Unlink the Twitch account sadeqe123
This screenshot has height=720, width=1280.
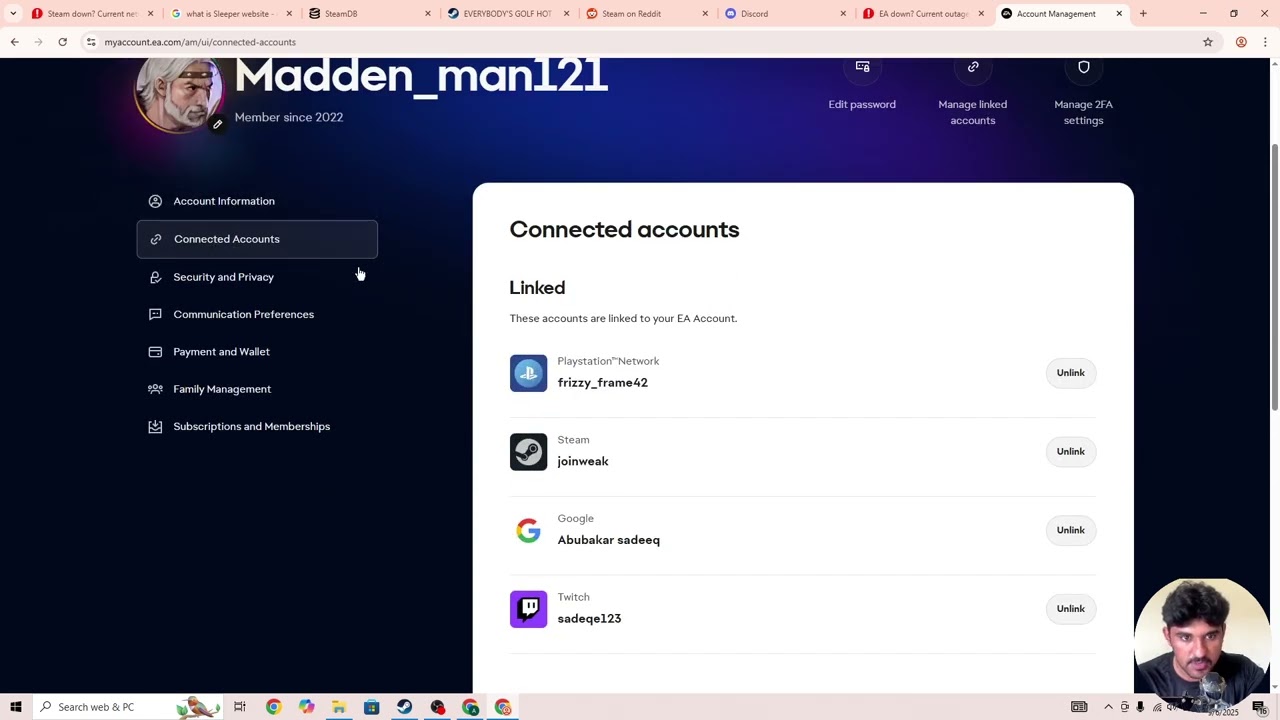pos(1070,609)
